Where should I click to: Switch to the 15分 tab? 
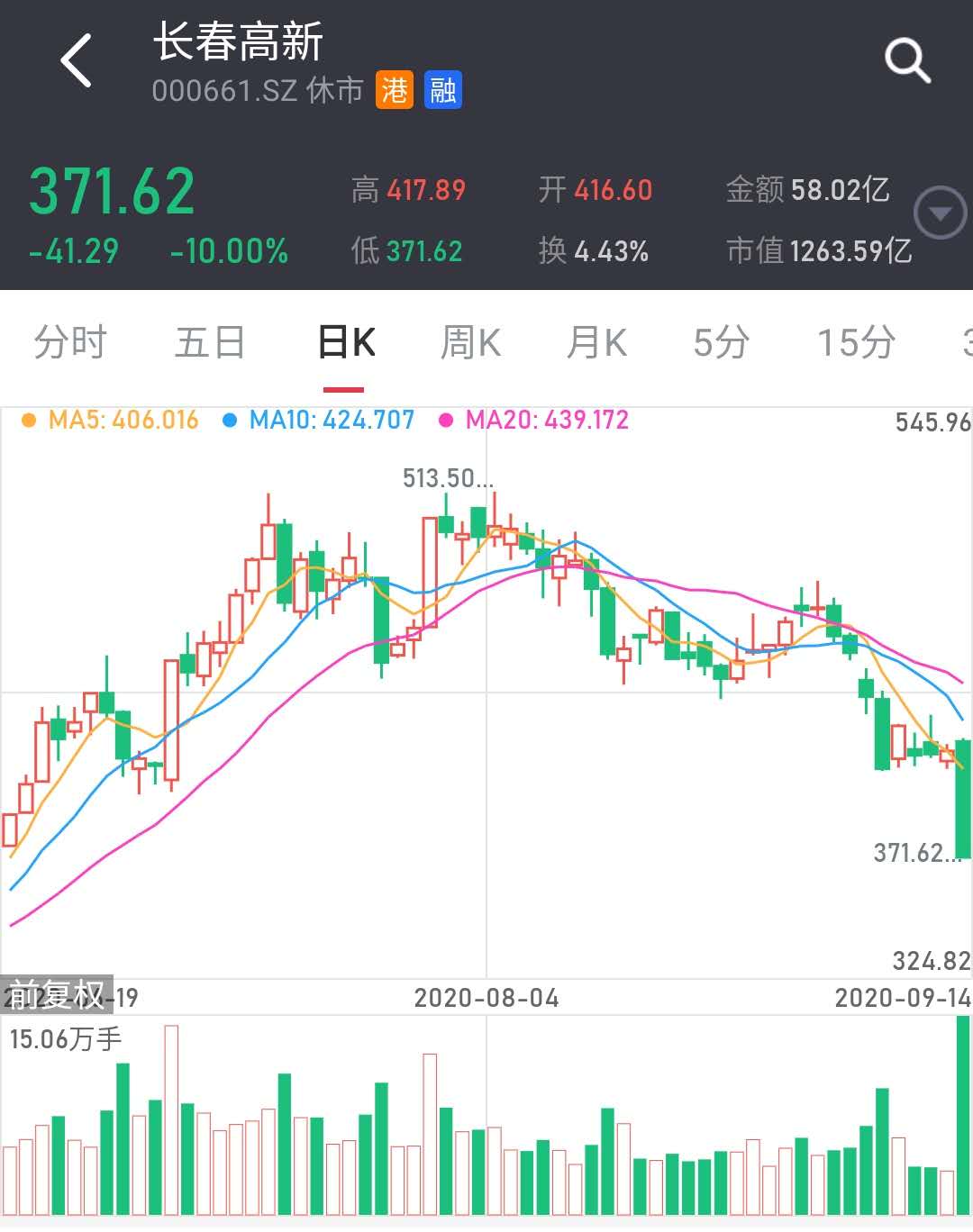click(856, 343)
